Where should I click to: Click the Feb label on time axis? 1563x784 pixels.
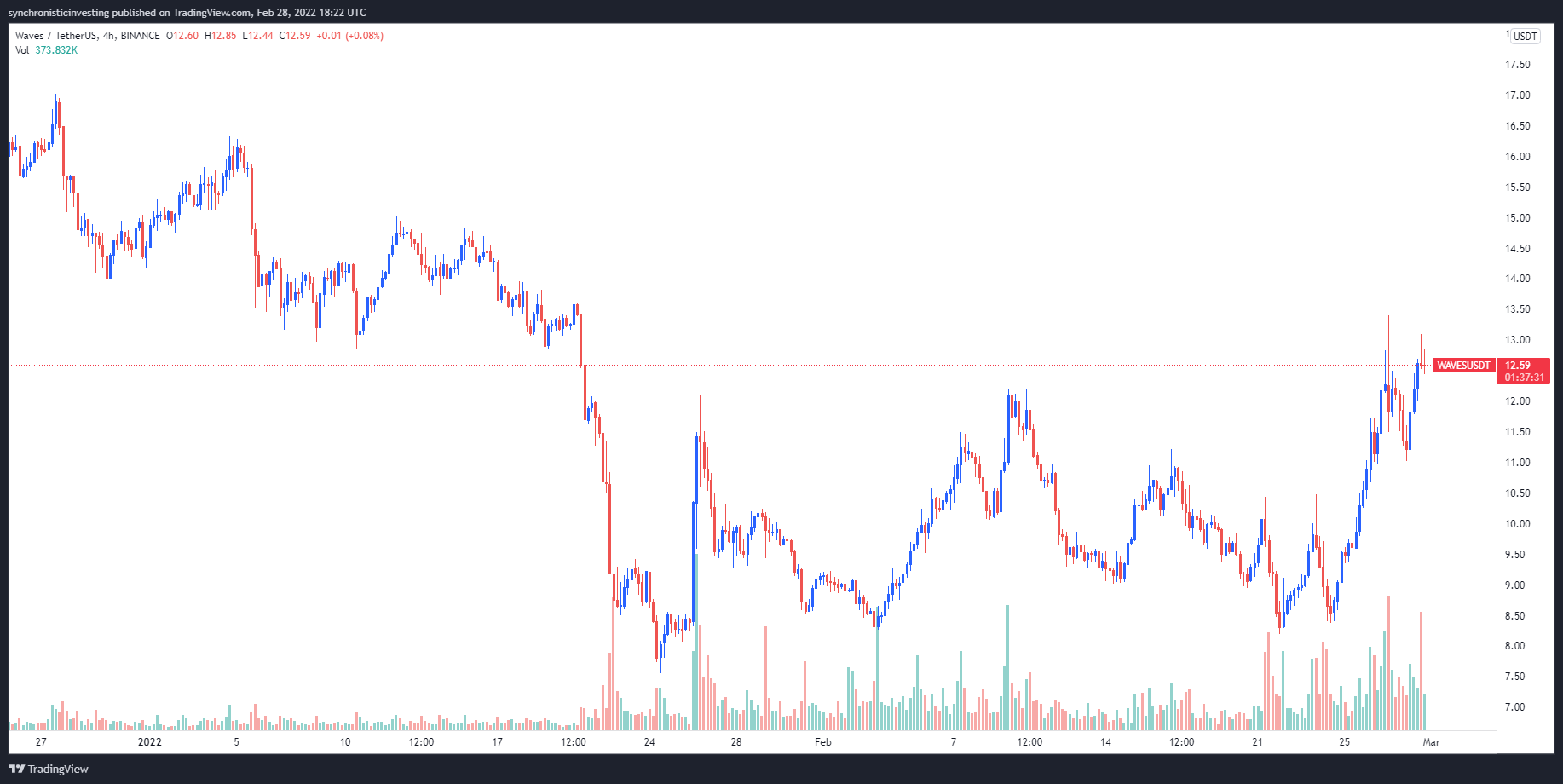tap(822, 742)
